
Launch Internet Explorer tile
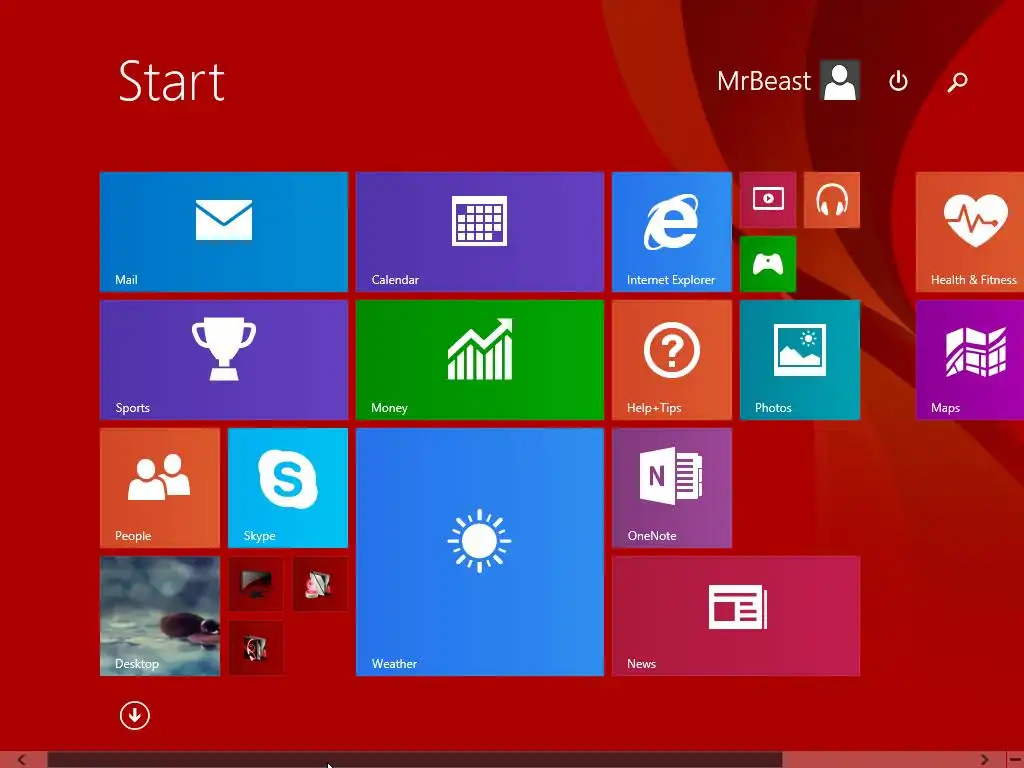click(671, 232)
